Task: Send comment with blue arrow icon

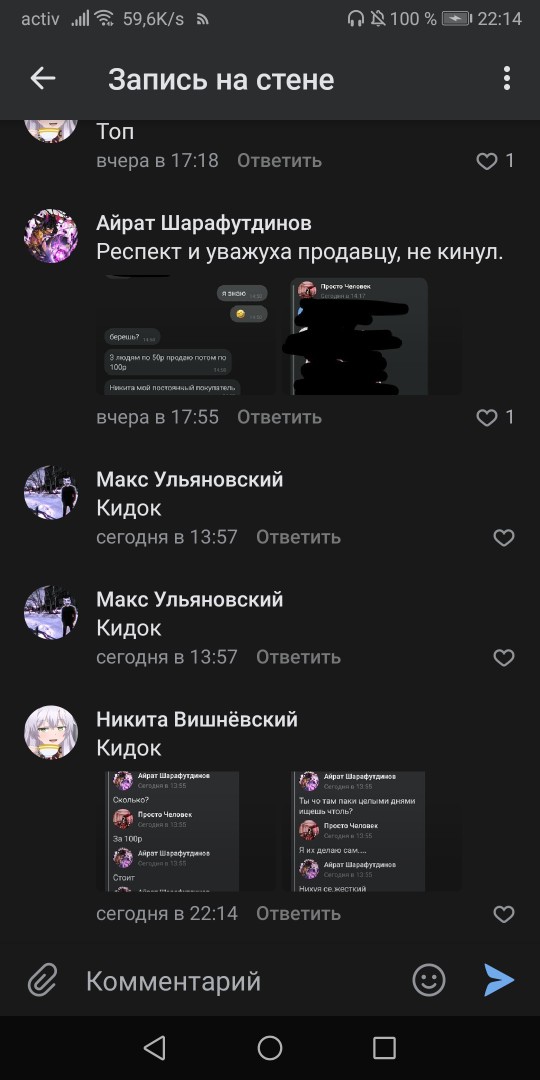Action: pyautogui.click(x=499, y=980)
